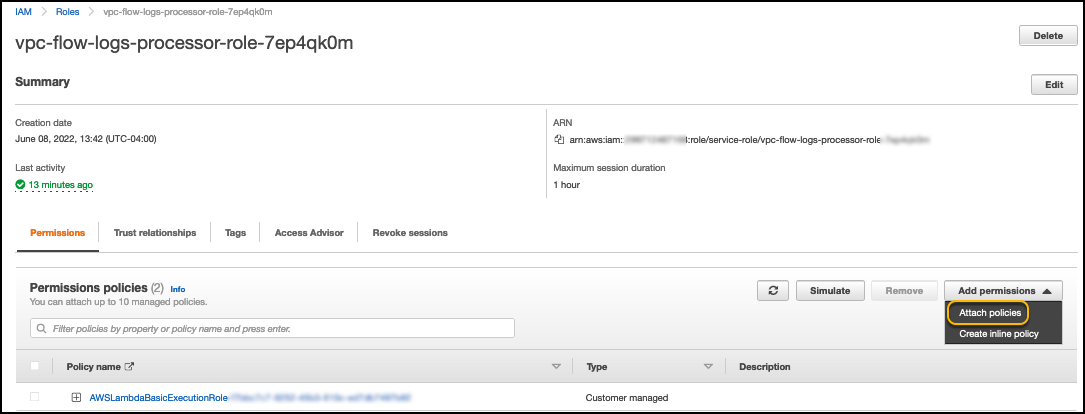Viewport: 1085px width, 414px height.
Task: Click the Customer managed type cell
Action: [x=627, y=397]
